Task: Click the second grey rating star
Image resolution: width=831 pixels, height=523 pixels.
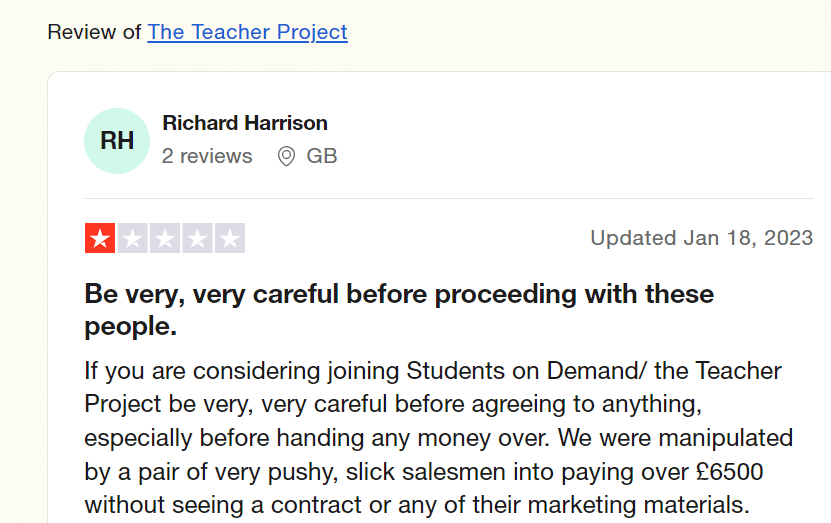Action: tap(132, 238)
